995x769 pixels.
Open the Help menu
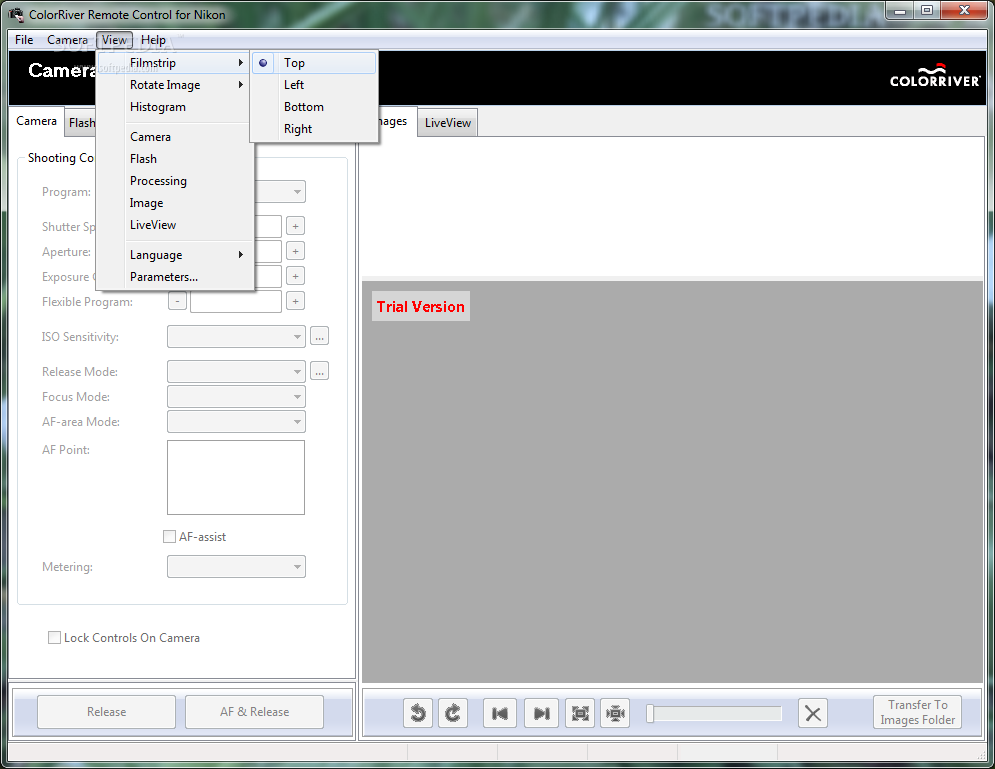153,40
